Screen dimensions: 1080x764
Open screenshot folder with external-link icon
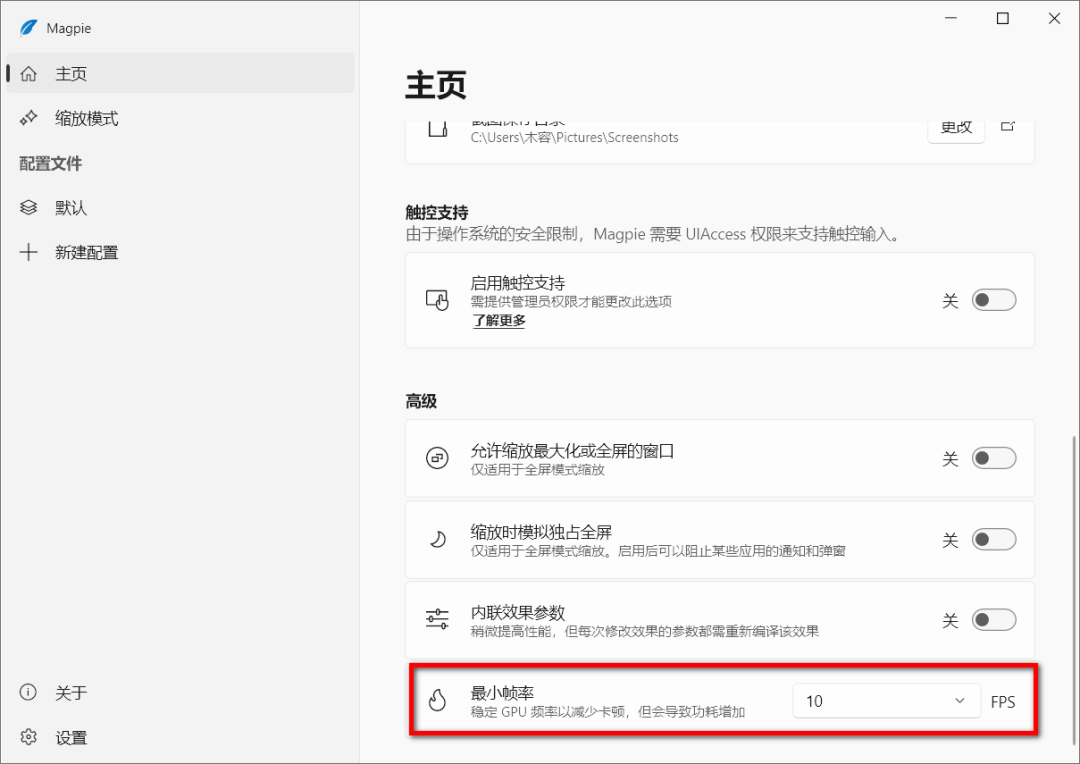[1008, 127]
